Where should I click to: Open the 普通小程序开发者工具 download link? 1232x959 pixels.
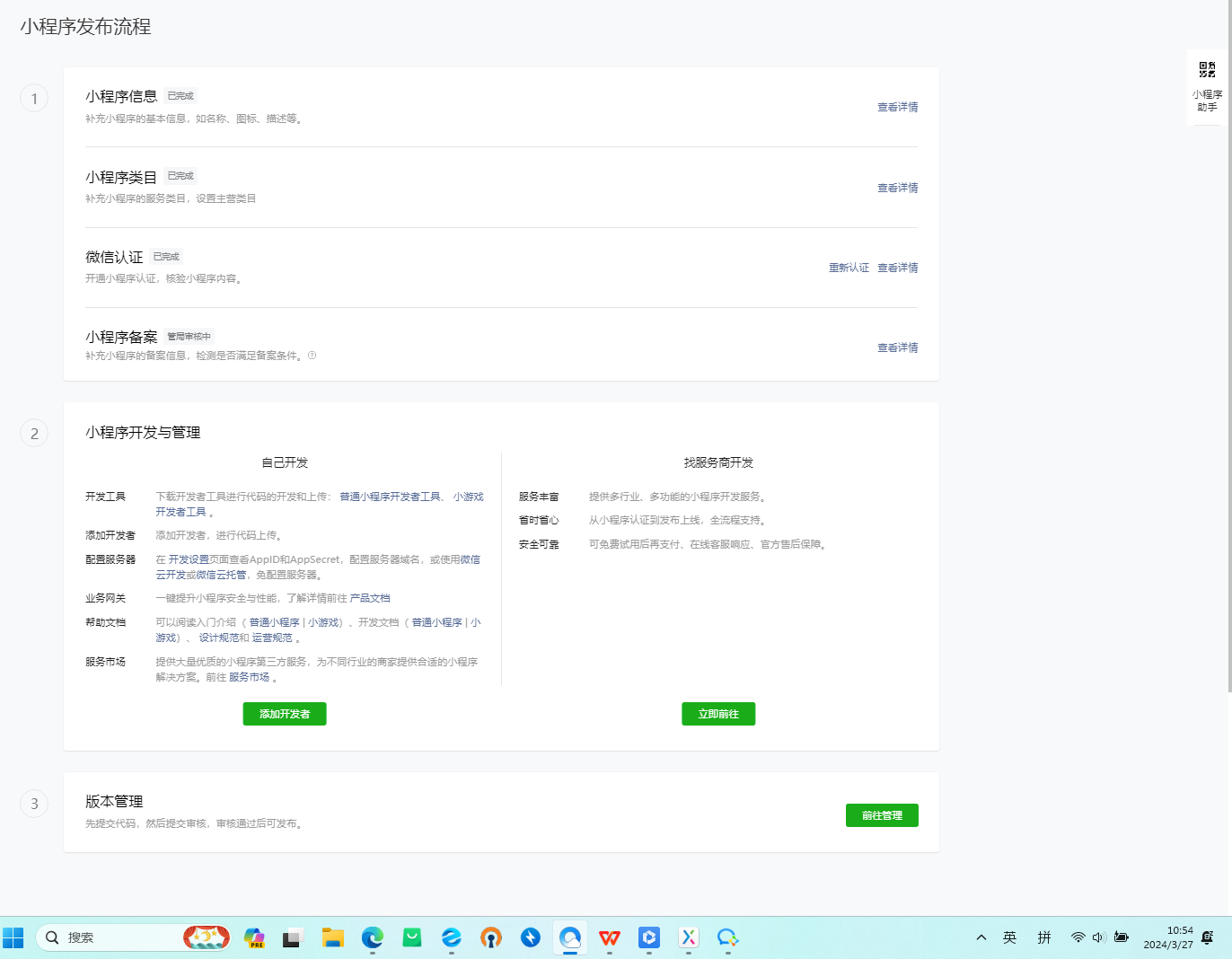click(390, 497)
